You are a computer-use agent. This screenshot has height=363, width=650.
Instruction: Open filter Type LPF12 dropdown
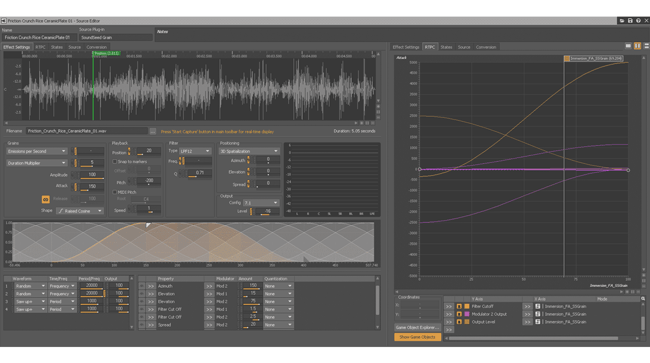pyautogui.click(x=195, y=151)
